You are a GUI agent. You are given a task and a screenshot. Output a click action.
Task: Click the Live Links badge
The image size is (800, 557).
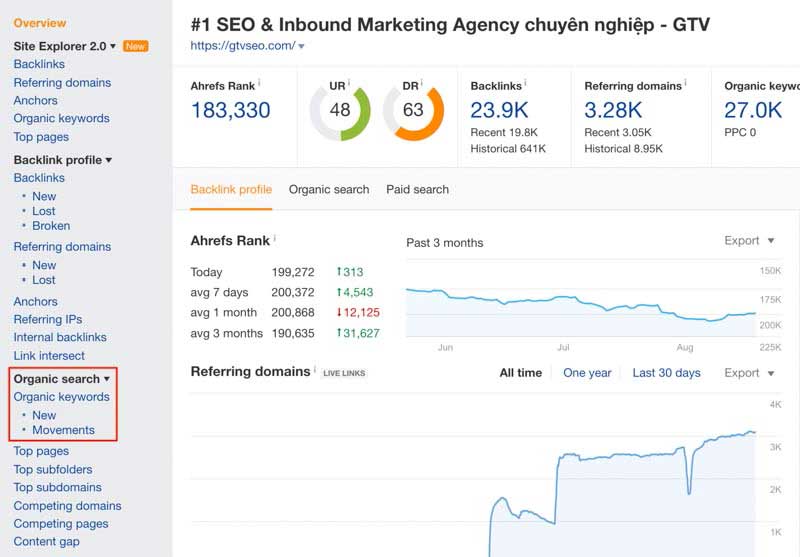tap(344, 373)
